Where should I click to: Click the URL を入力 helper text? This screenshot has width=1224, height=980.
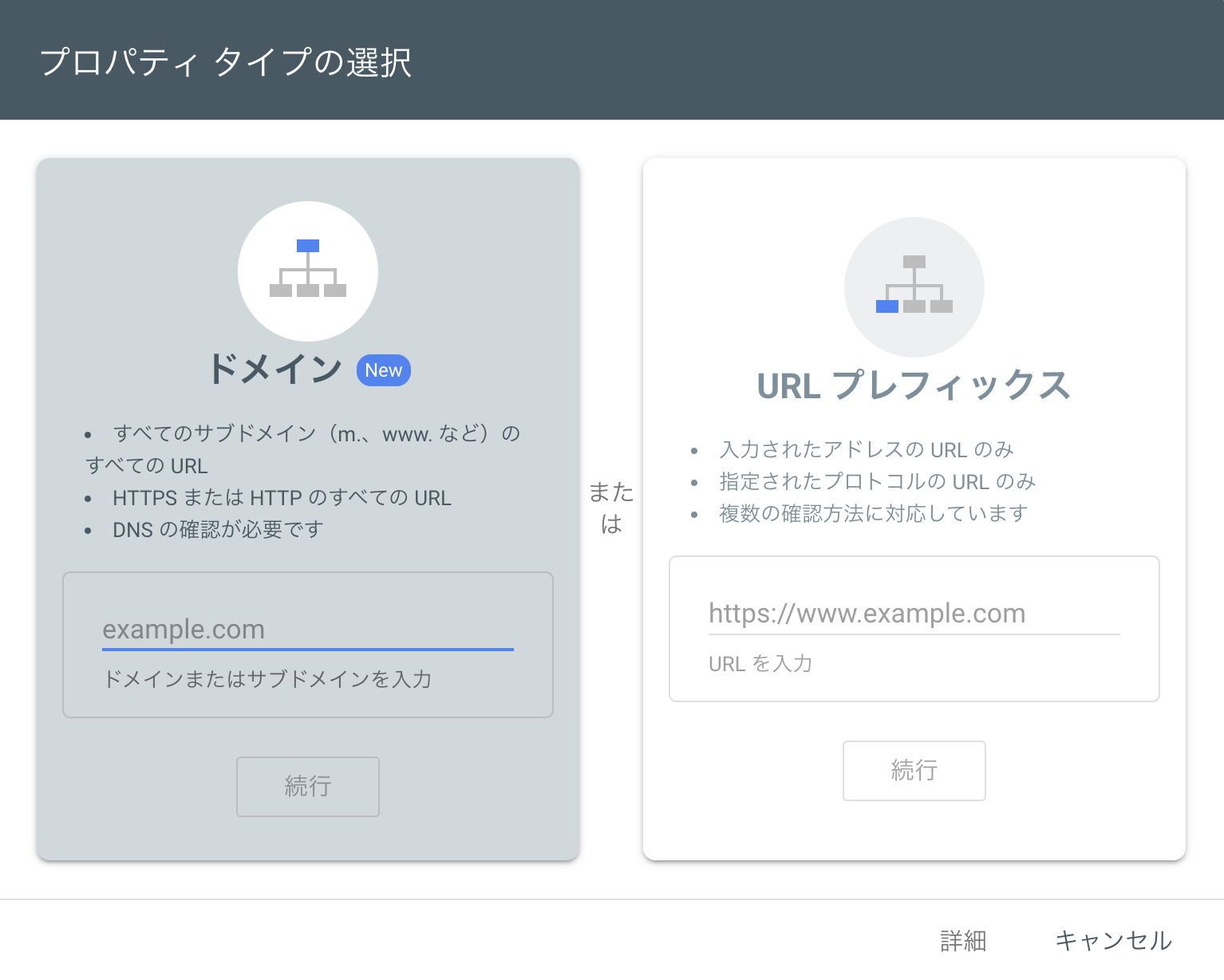point(760,663)
